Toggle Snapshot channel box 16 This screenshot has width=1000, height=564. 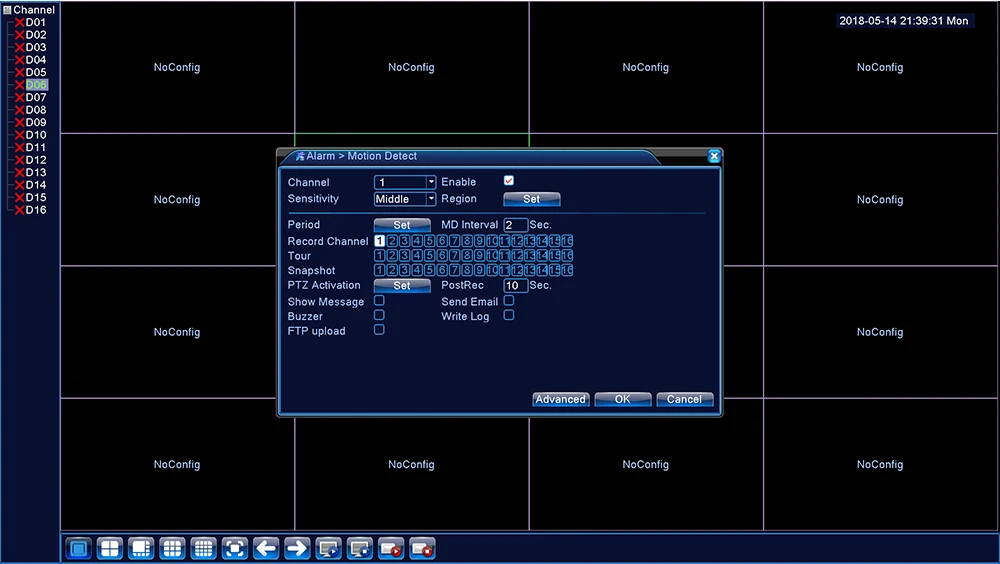click(567, 270)
